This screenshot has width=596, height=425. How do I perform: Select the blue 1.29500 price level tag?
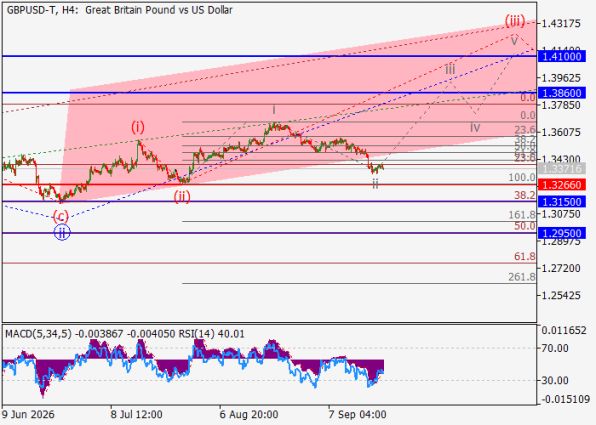coord(562,233)
